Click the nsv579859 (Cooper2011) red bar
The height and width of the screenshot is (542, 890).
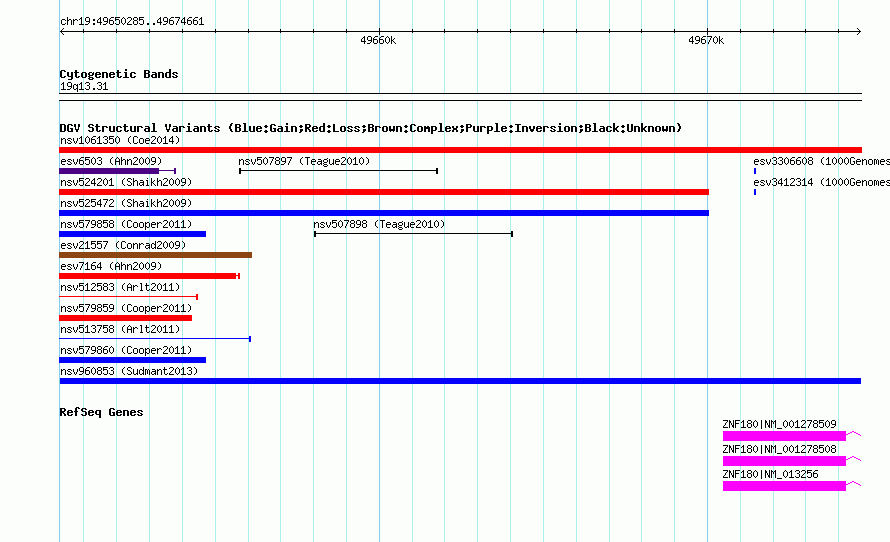coord(125,318)
